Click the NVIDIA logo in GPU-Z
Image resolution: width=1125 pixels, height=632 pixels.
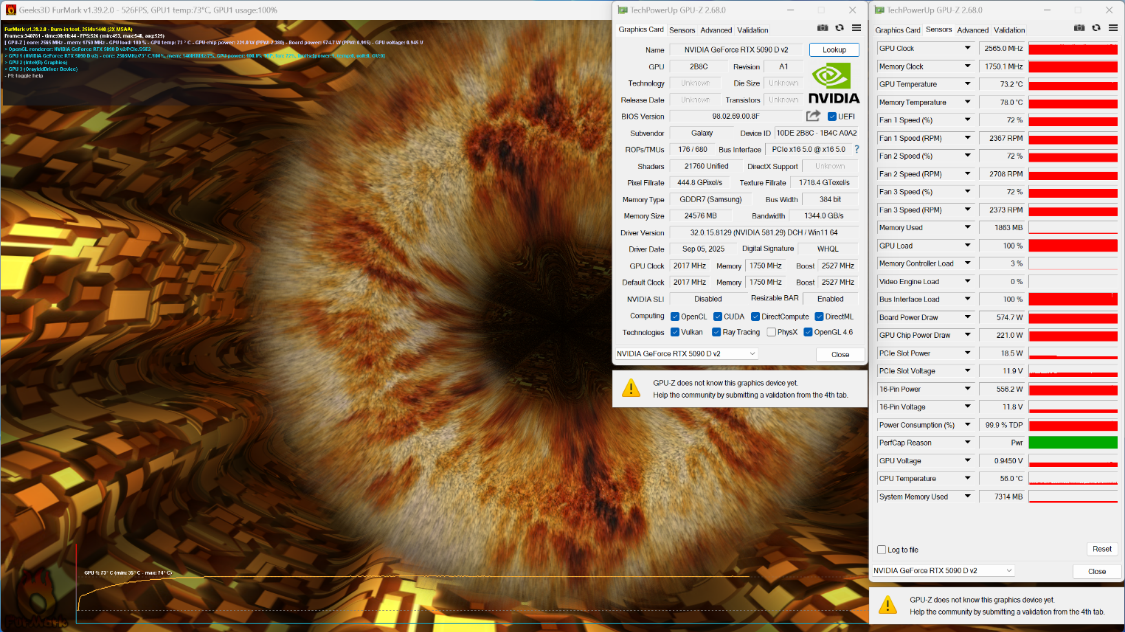point(833,83)
